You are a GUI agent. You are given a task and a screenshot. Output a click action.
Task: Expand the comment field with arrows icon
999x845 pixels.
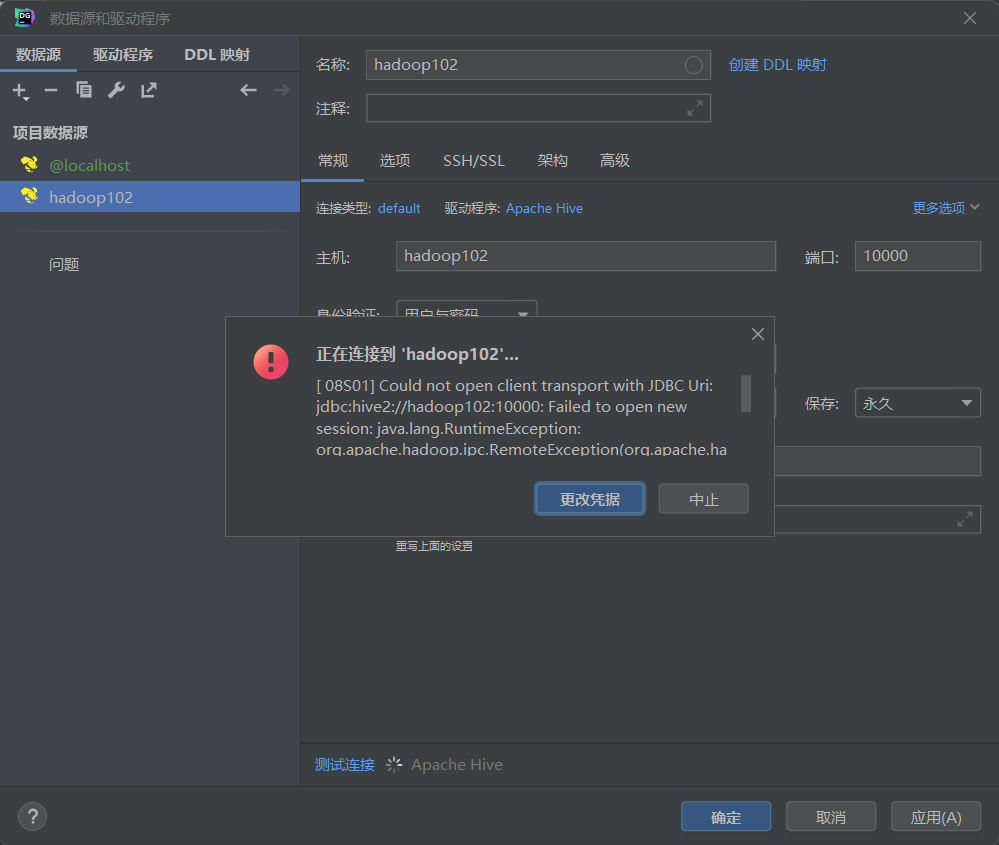tap(694, 108)
